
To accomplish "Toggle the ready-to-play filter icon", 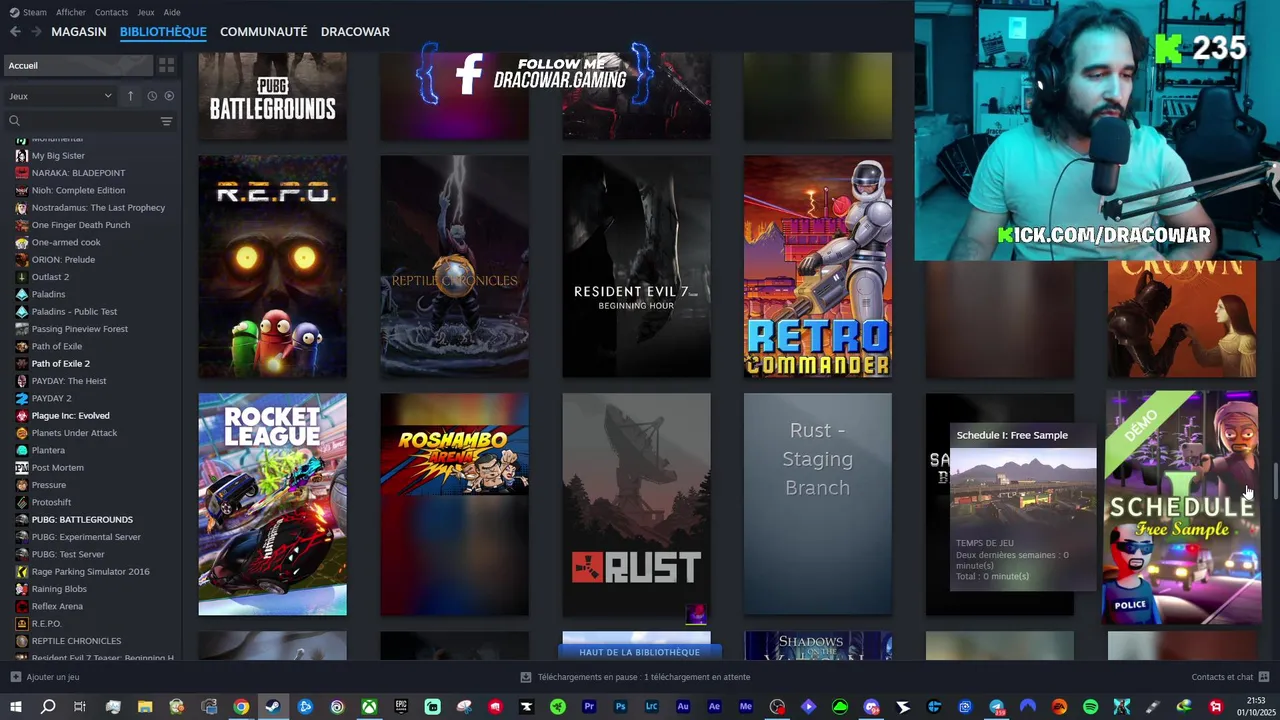I will tap(169, 96).
